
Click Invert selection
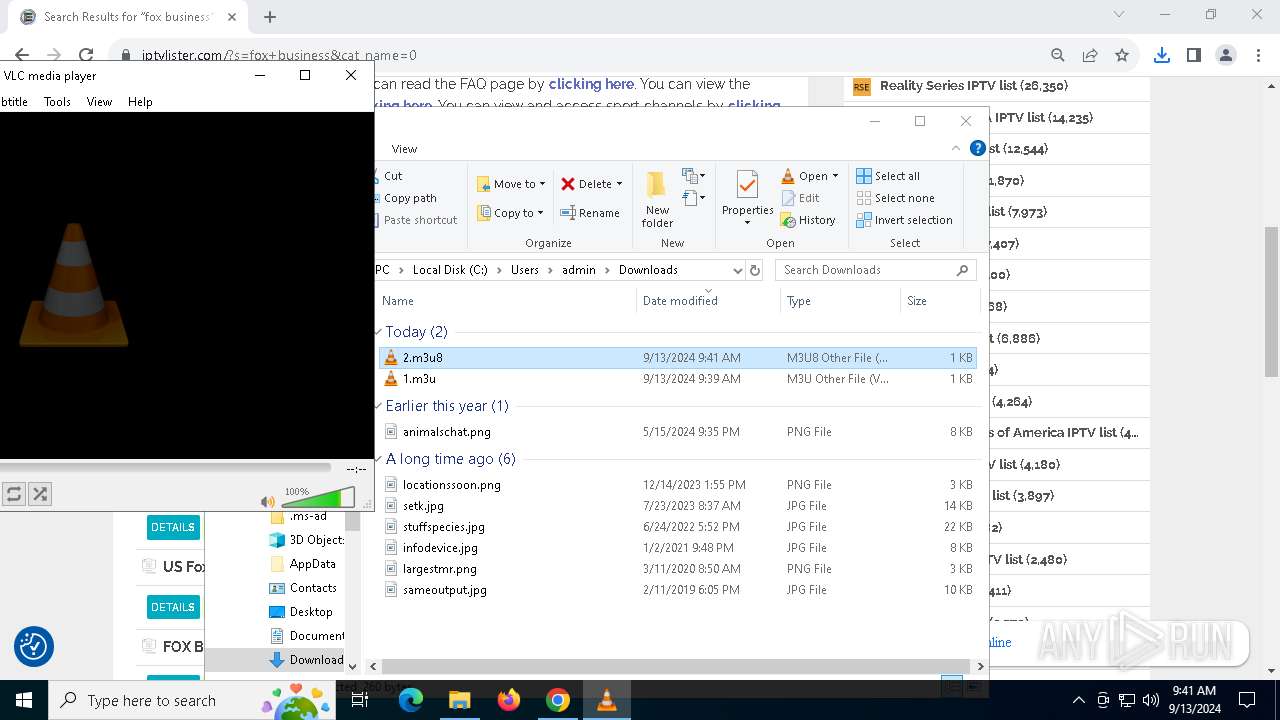coord(904,220)
